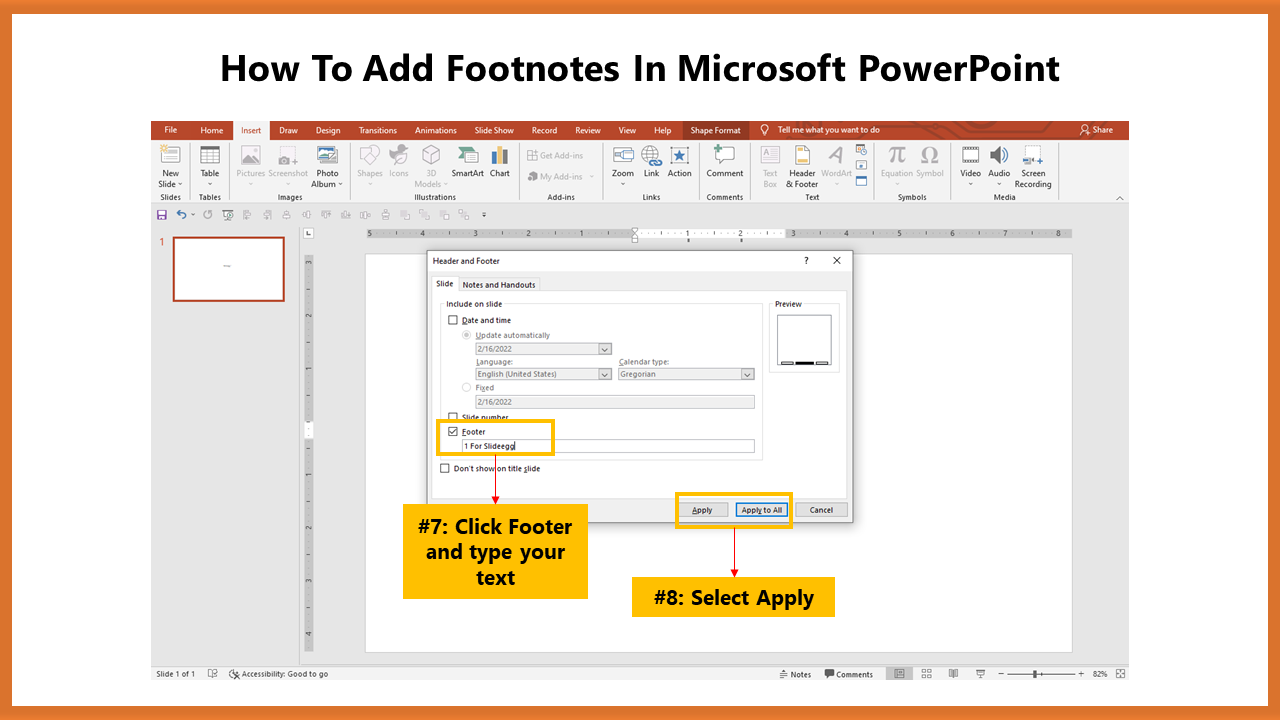Screen dimensions: 1280x720
Task: Click the Header & Footer icon
Action: click(803, 155)
